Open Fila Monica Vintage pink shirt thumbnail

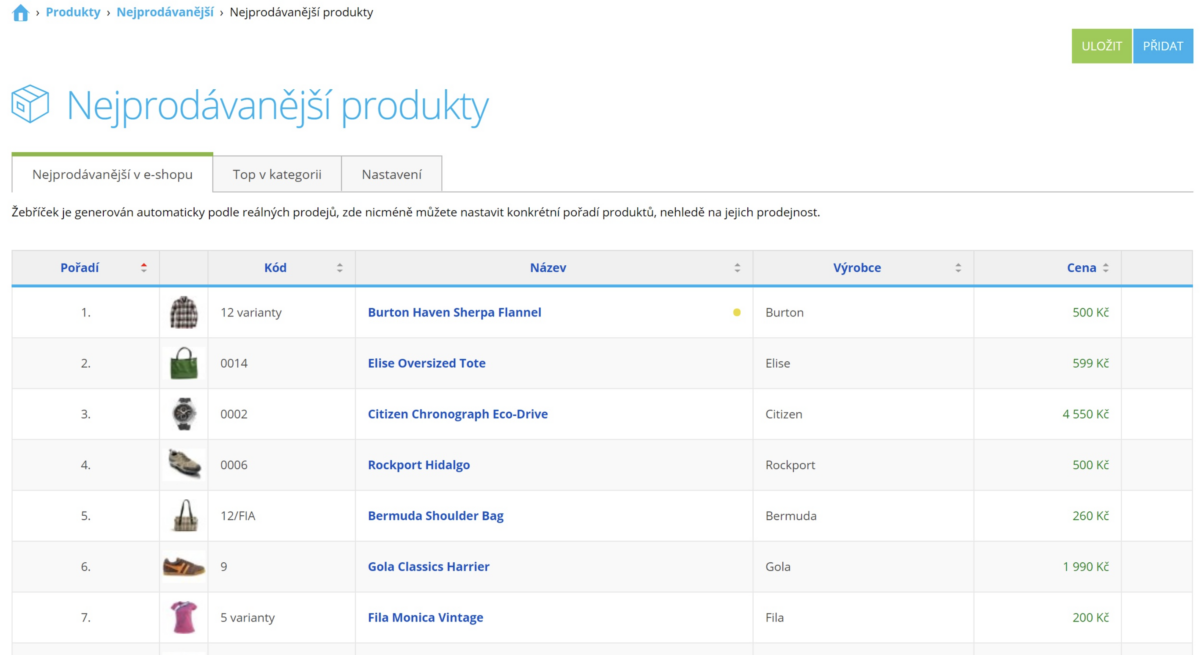[184, 618]
